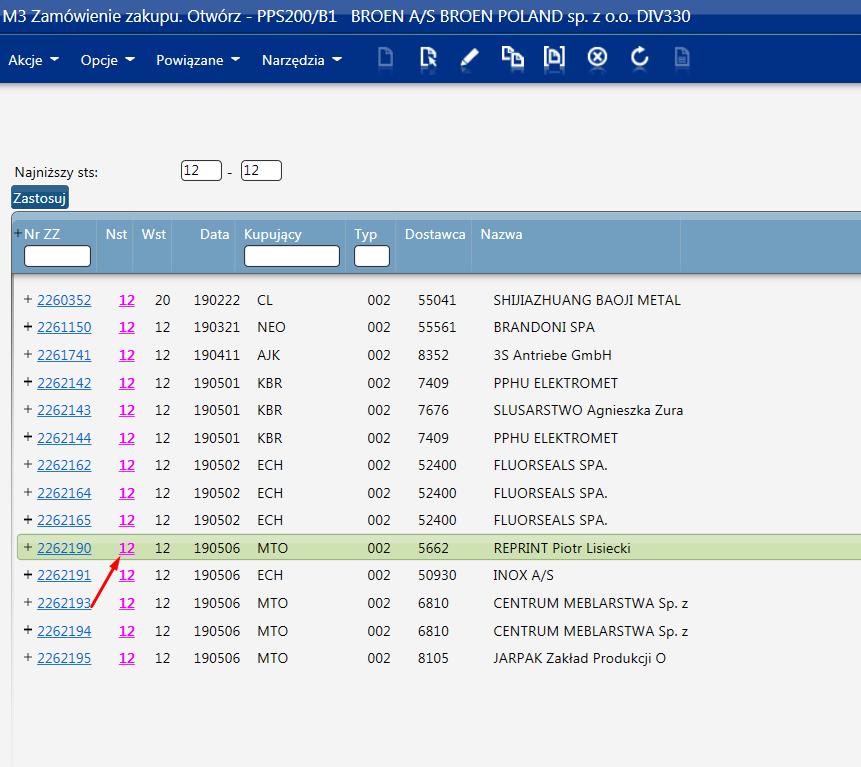Expand row 2262142
This screenshot has height=767, width=861.
[x=27, y=382]
